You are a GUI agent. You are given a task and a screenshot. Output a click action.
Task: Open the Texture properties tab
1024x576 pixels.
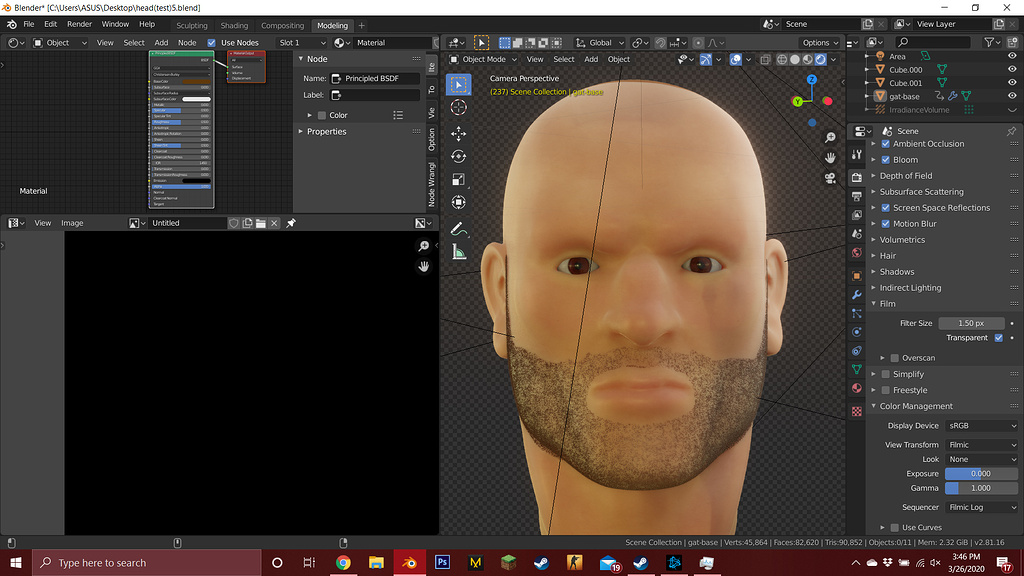point(857,411)
